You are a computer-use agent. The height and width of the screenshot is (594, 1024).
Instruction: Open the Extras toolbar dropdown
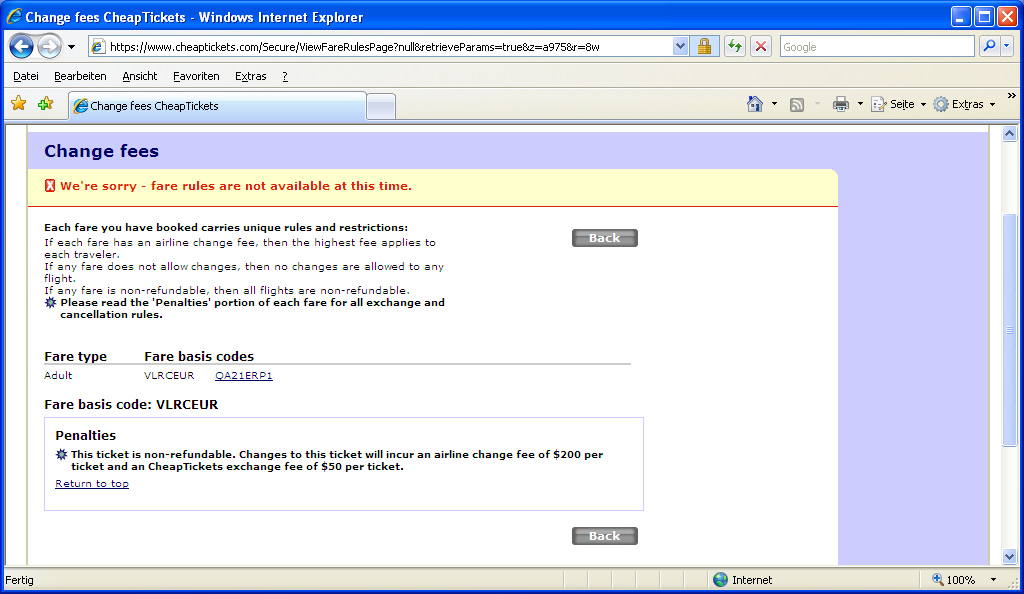click(967, 104)
